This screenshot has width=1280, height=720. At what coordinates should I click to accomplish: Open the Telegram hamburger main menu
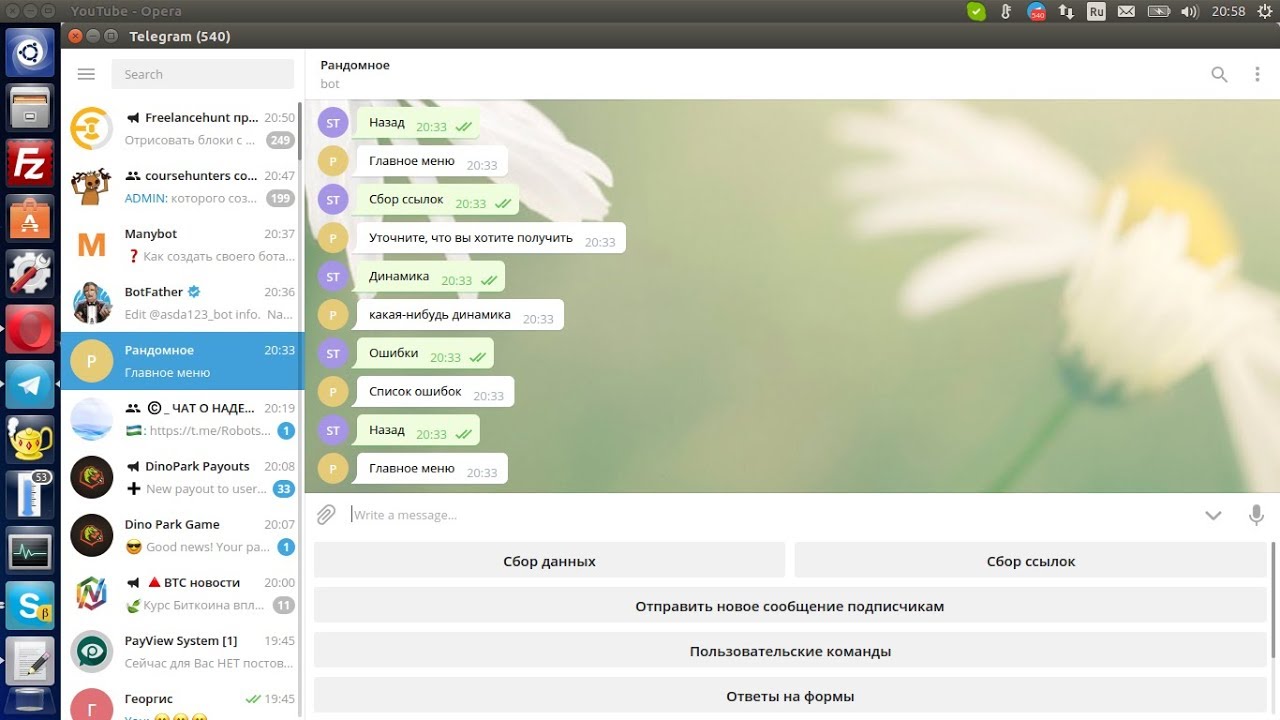(x=86, y=74)
